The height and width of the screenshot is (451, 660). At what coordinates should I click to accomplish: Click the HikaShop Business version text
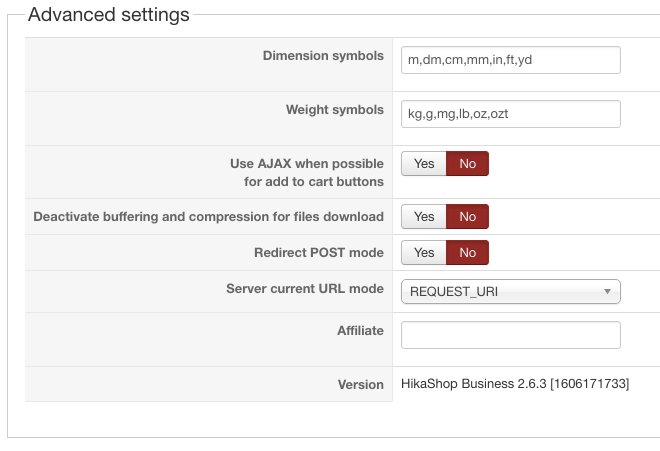(x=514, y=384)
